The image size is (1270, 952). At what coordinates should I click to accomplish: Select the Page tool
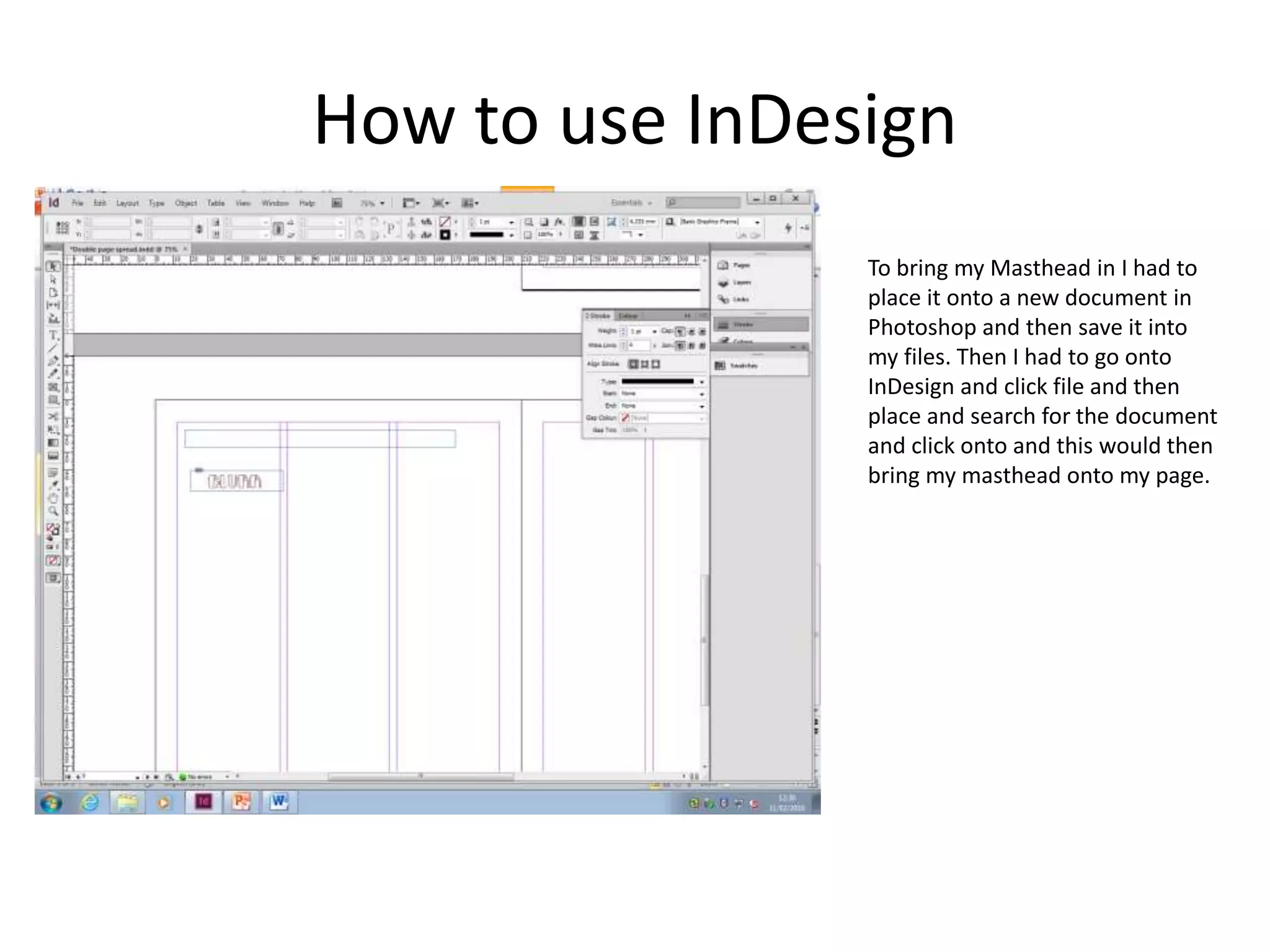pos(53,293)
